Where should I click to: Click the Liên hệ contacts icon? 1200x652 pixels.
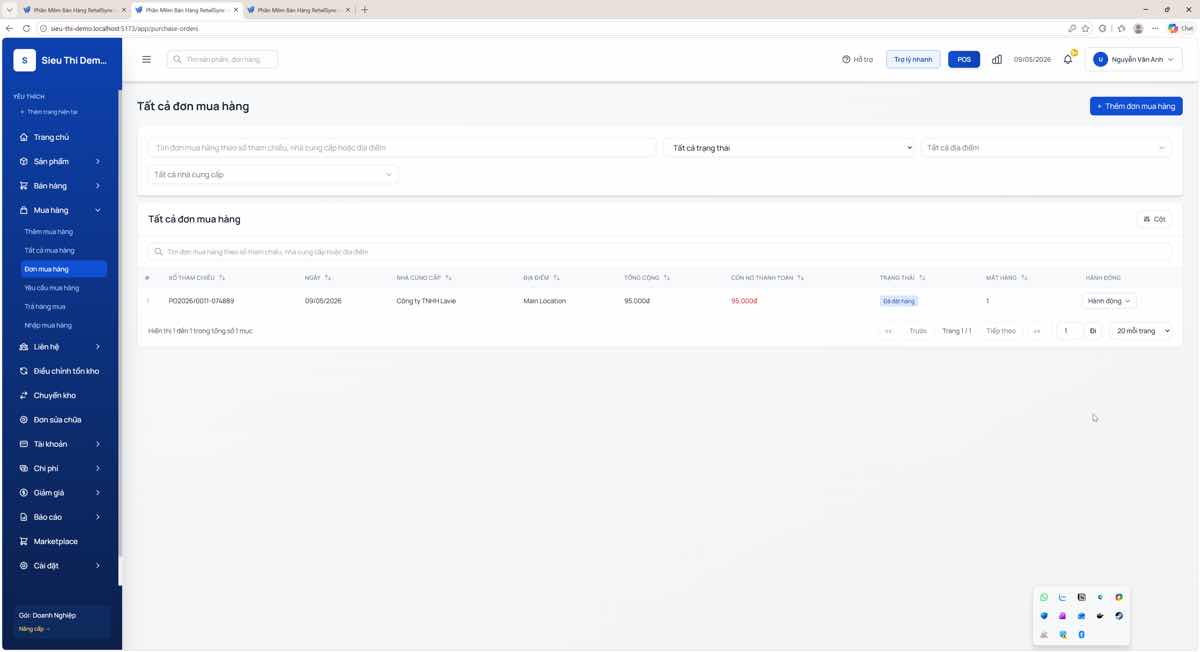[x=24, y=347]
